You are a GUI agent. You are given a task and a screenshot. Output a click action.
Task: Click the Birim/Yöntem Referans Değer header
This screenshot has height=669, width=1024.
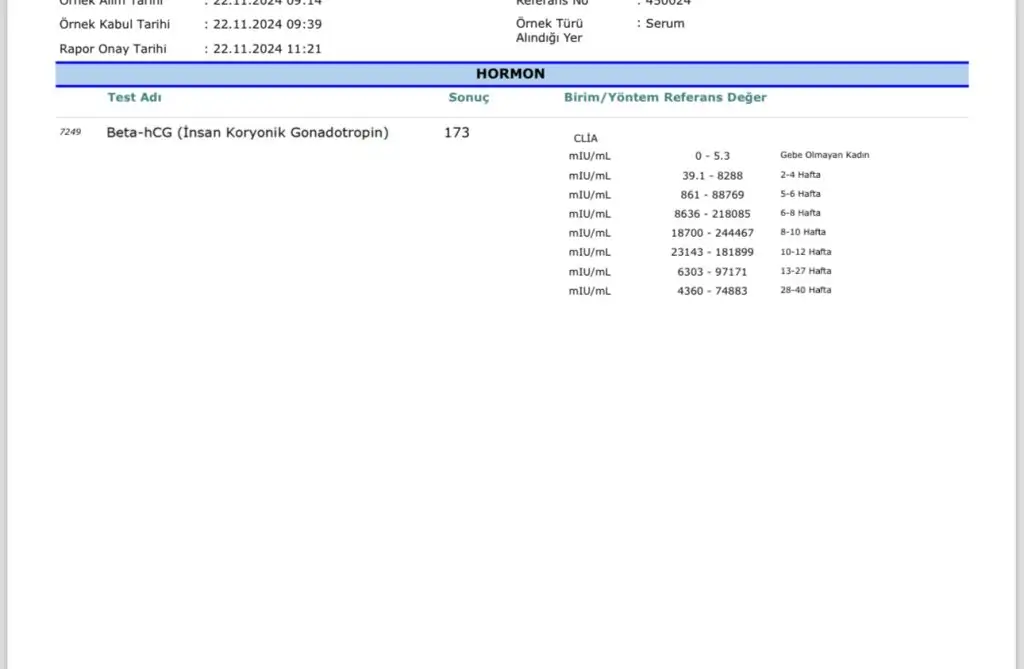pyautogui.click(x=665, y=98)
